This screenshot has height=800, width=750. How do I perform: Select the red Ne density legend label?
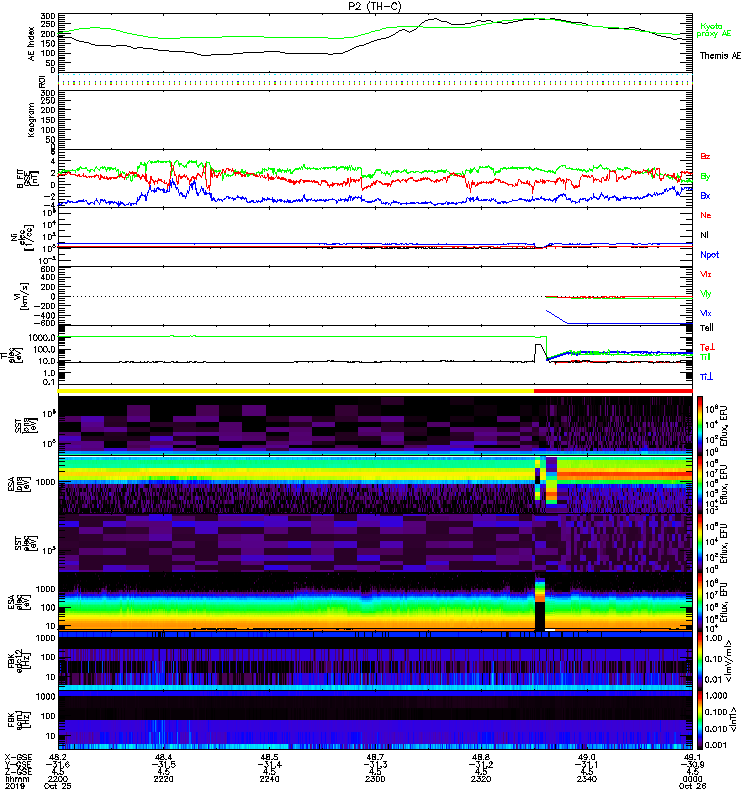706,215
